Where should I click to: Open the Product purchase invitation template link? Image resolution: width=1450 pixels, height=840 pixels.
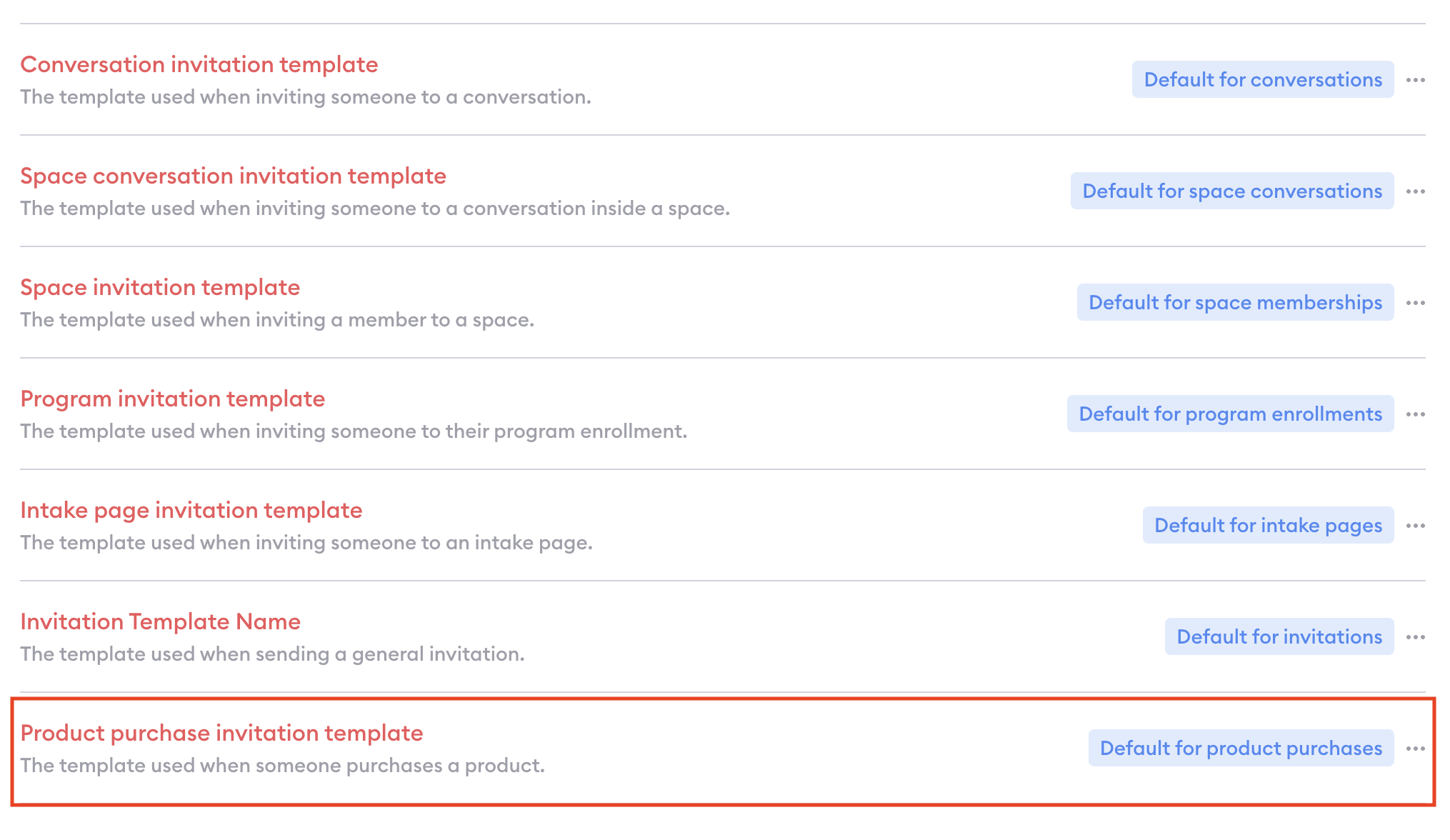[x=221, y=733]
